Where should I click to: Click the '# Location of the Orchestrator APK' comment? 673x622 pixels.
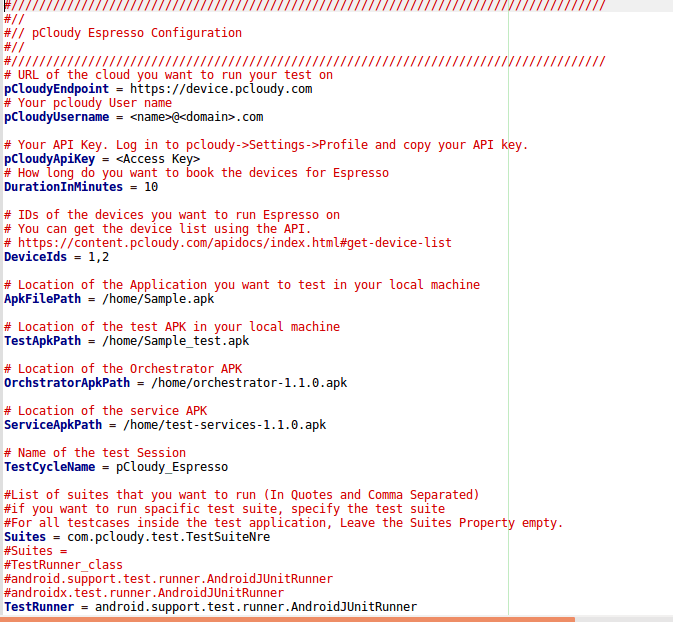point(123,369)
